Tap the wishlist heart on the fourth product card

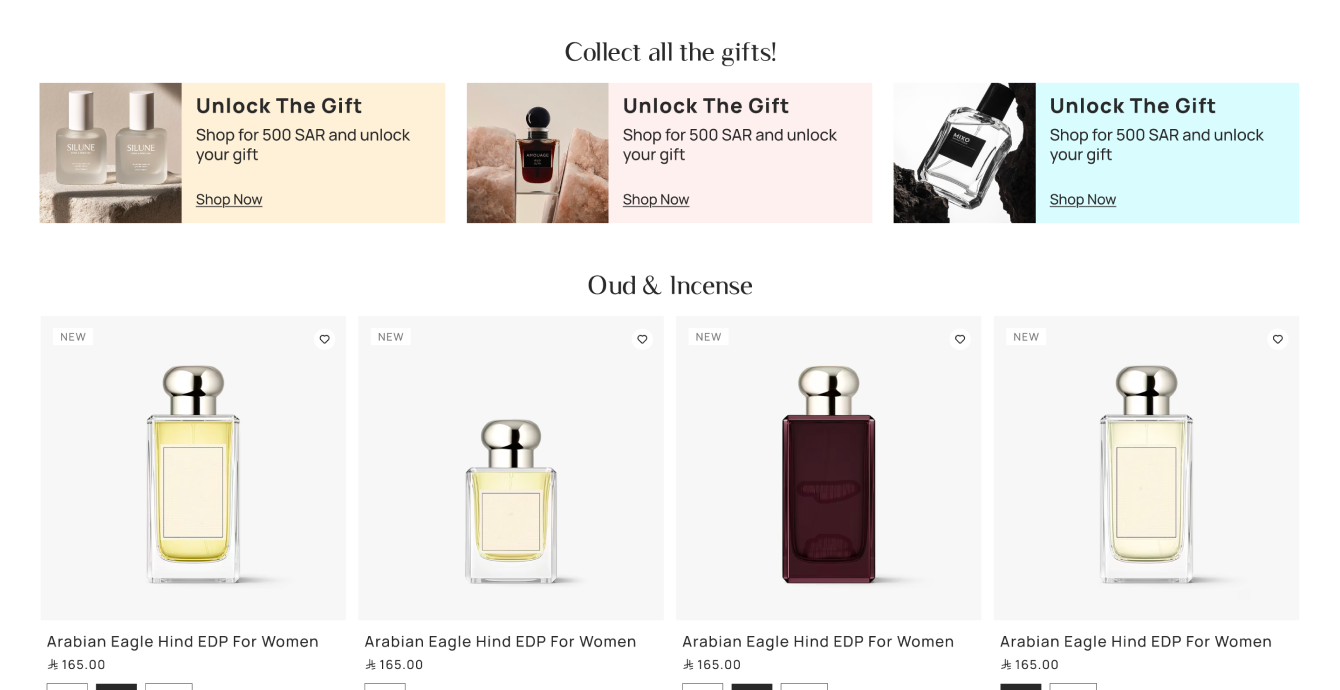pyautogui.click(x=1277, y=340)
